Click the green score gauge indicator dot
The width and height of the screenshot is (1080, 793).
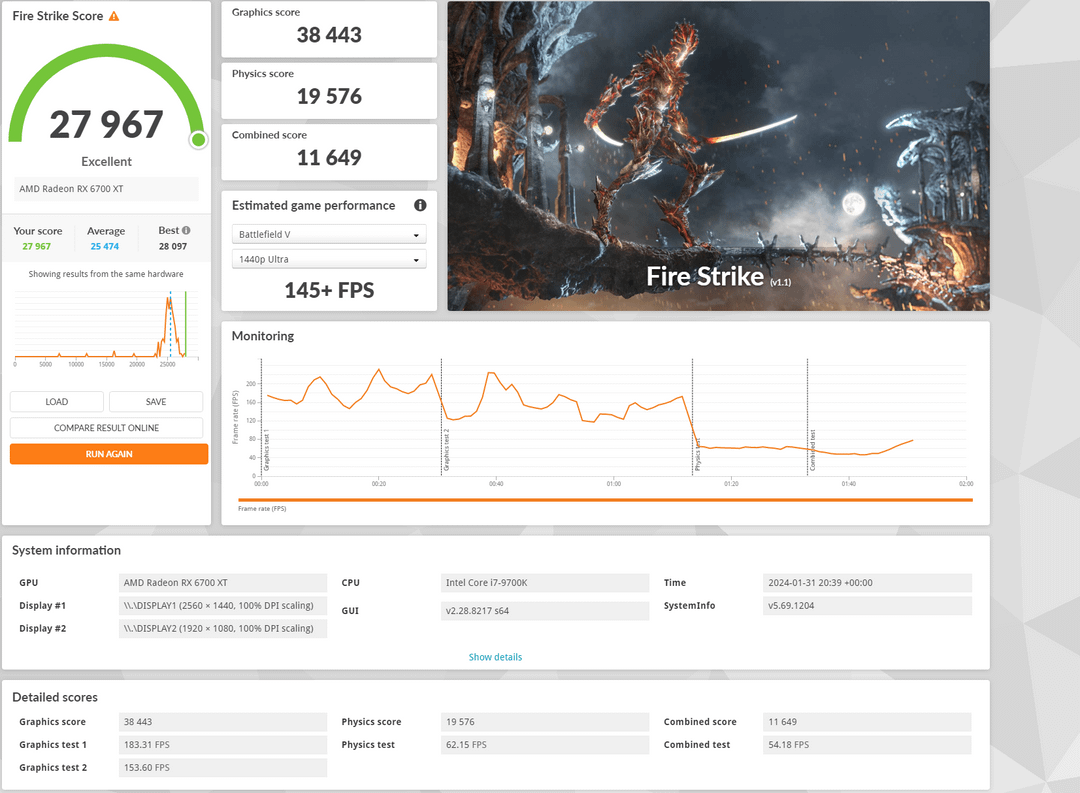pos(198,140)
